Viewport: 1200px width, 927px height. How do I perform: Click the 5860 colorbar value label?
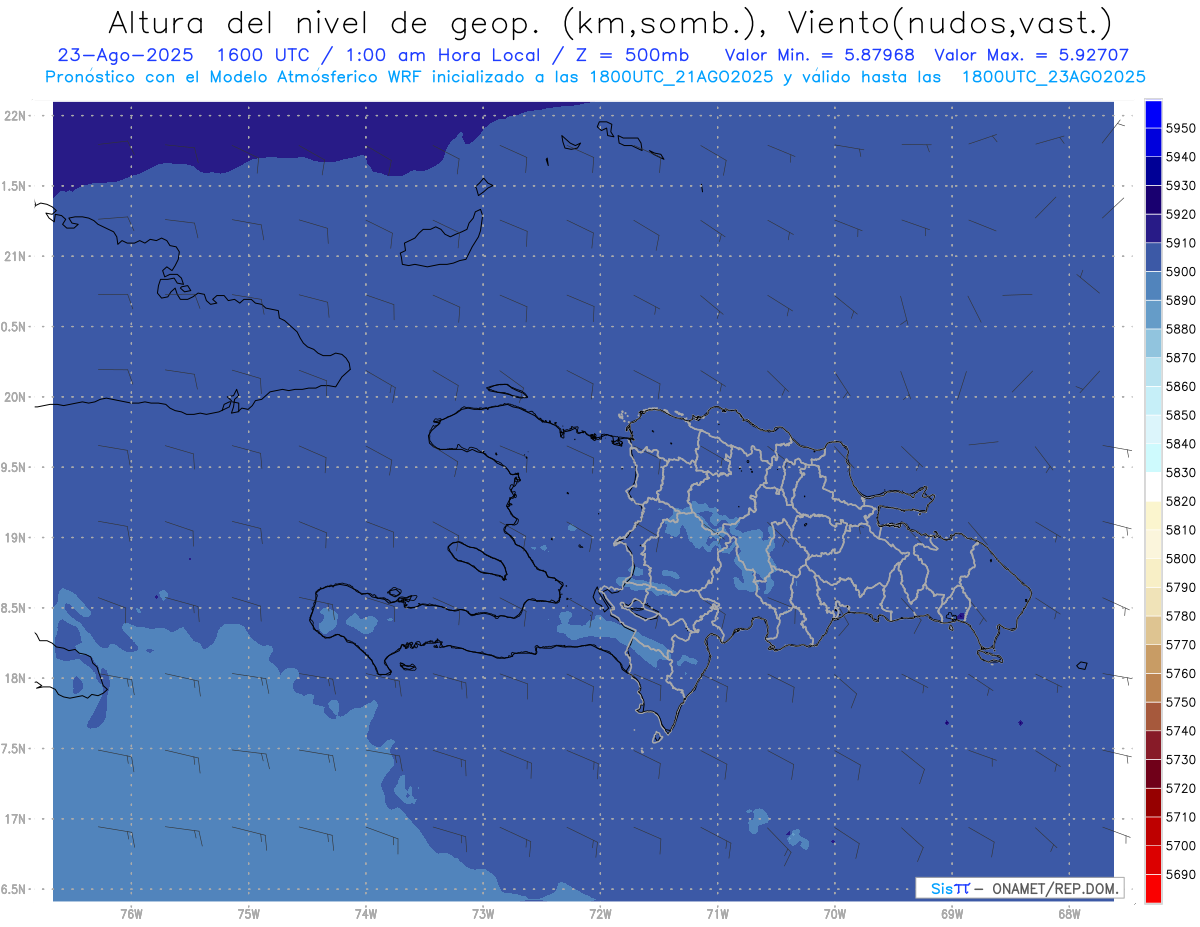click(x=1181, y=386)
